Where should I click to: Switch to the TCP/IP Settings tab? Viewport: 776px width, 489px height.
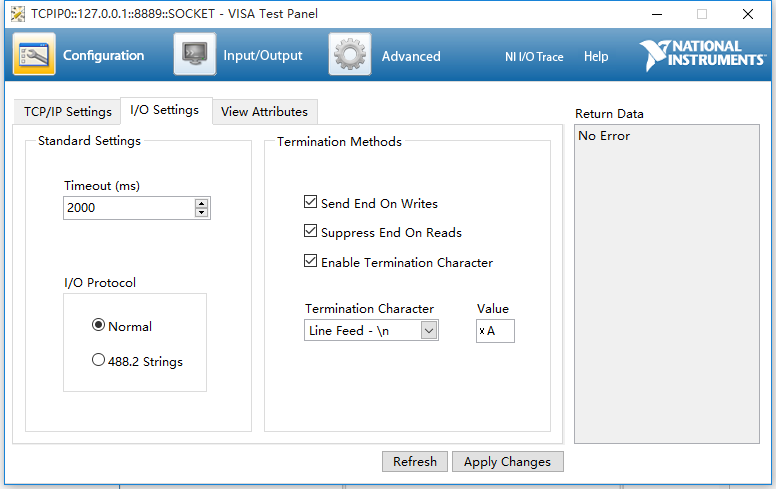pos(68,111)
